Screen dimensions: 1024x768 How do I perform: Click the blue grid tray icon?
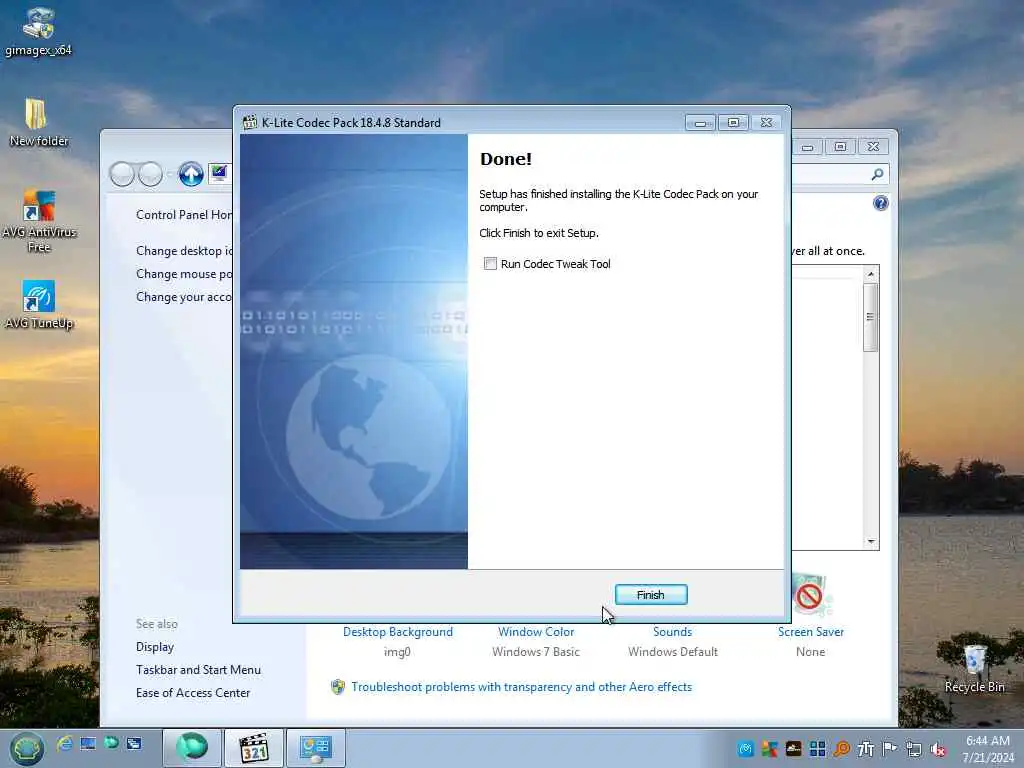click(817, 749)
